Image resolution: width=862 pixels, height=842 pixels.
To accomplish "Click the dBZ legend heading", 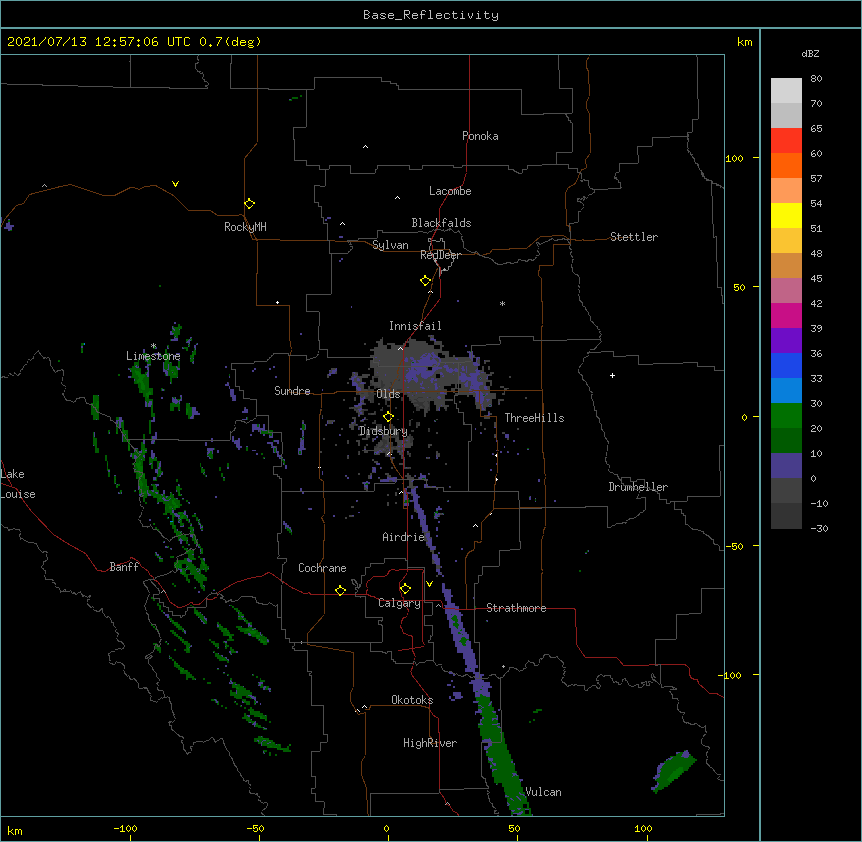I will tap(810, 53).
